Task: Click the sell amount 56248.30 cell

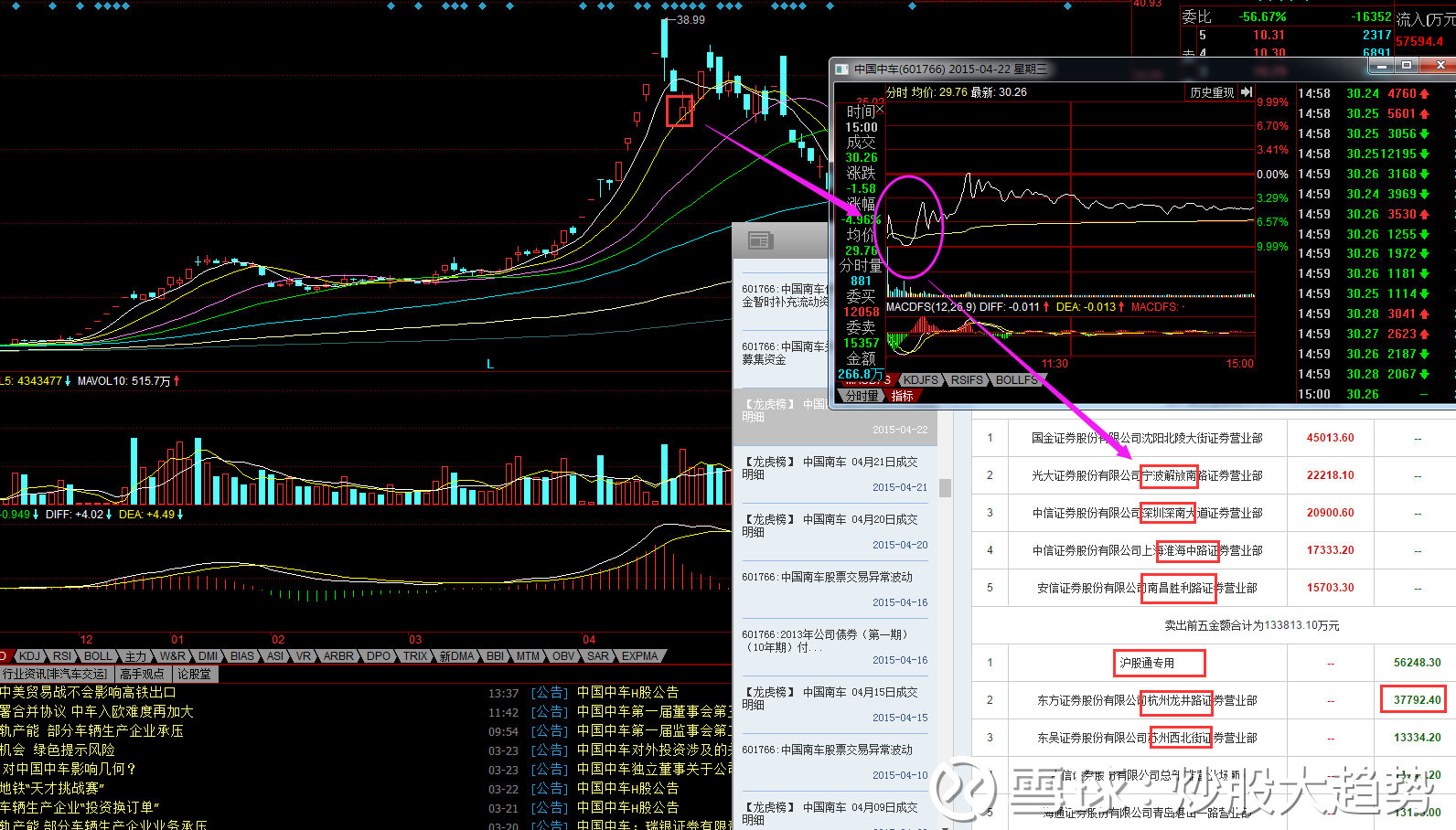Action: coord(1417,663)
